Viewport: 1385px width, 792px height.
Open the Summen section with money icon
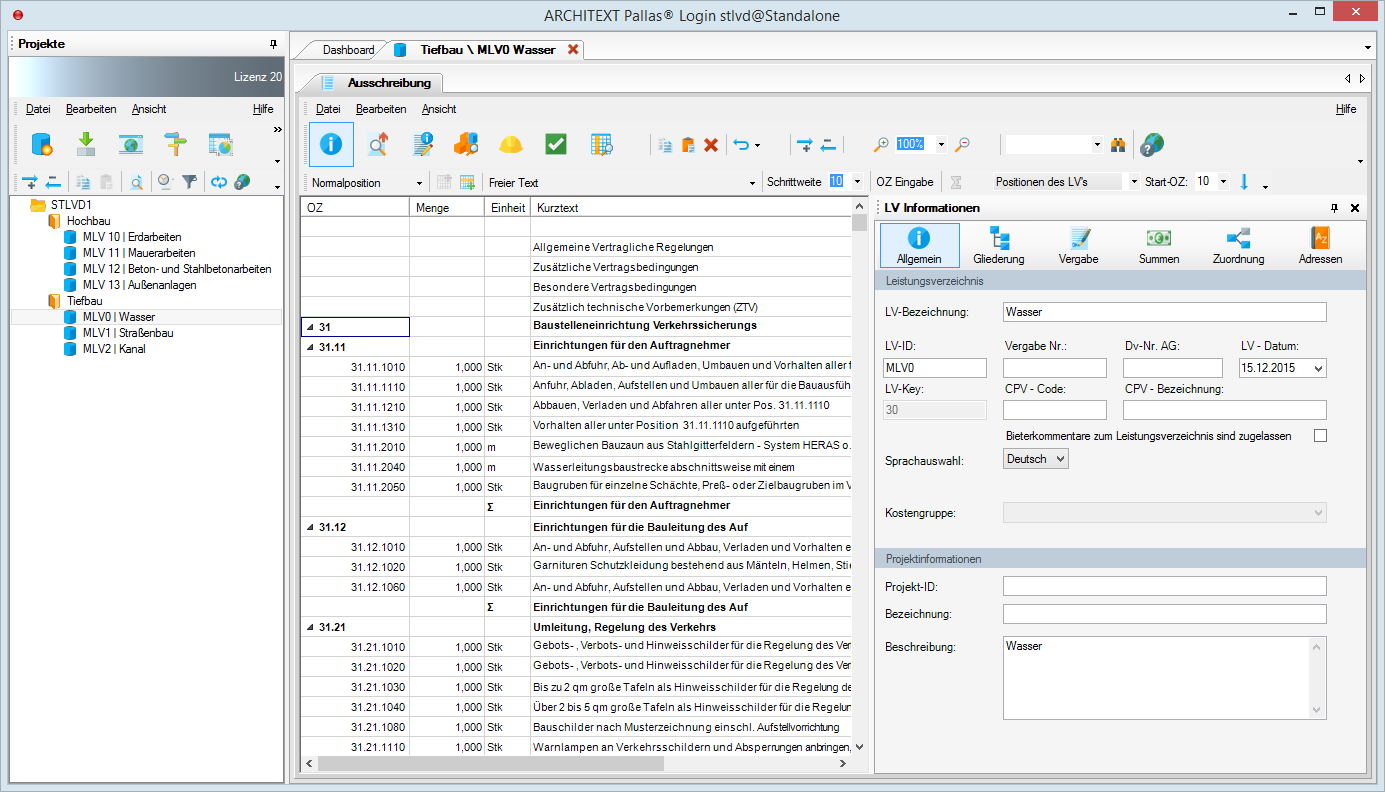(1159, 246)
